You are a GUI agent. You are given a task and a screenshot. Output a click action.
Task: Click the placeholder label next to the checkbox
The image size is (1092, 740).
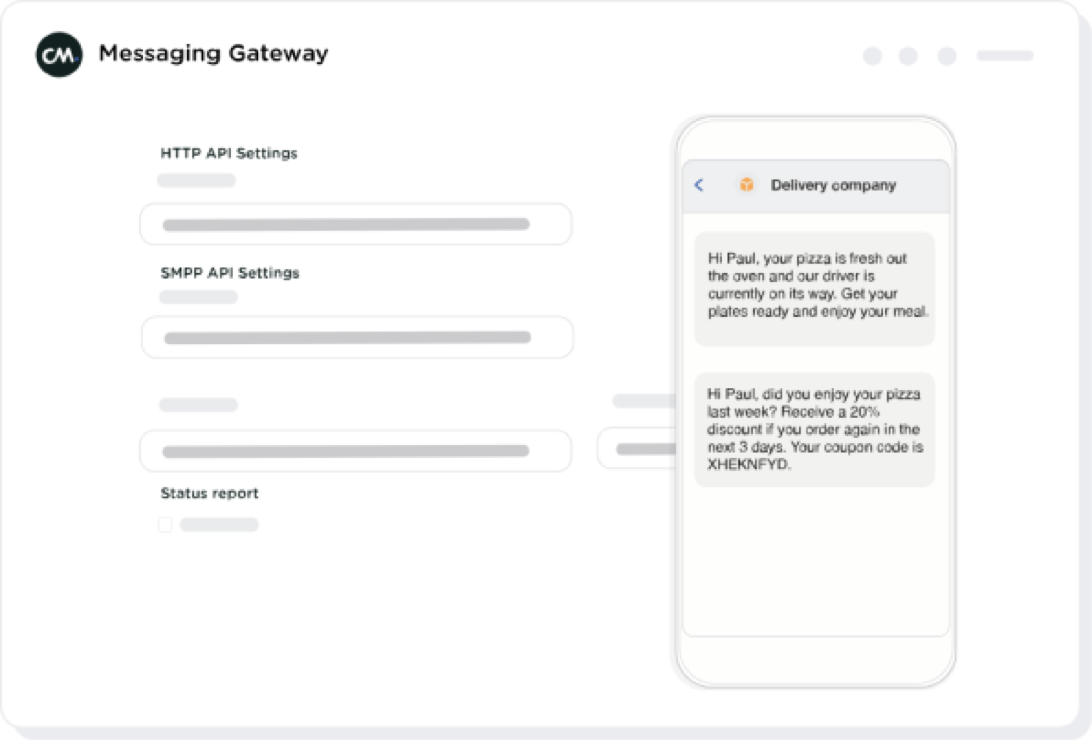pyautogui.click(x=219, y=525)
